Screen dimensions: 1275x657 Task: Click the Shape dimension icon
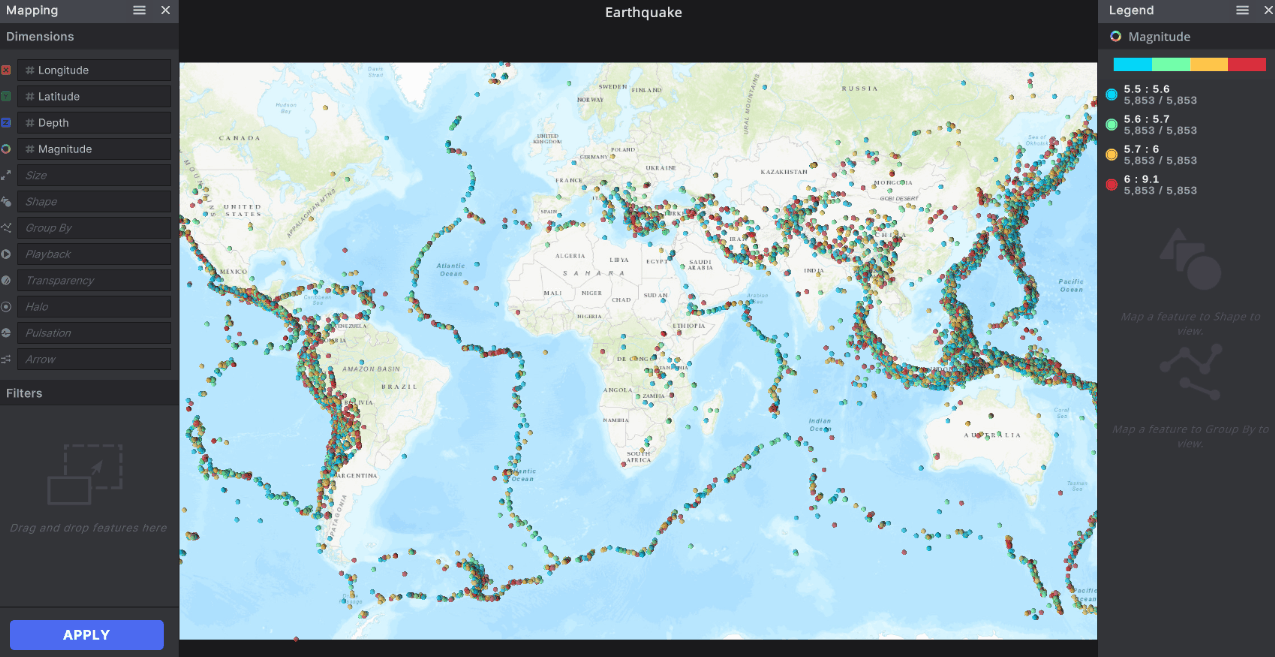(6, 202)
